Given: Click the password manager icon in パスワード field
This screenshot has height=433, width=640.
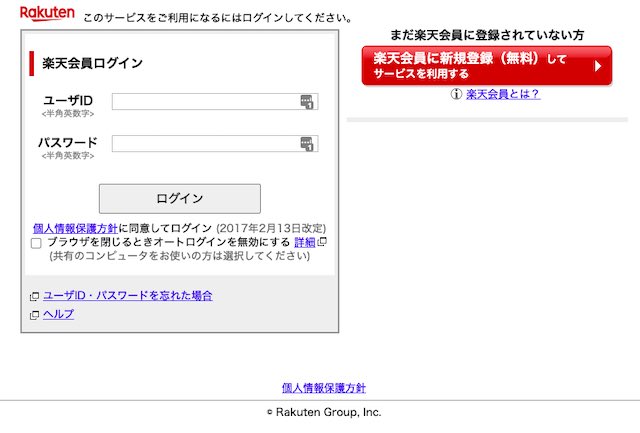Looking at the screenshot, I should click(x=307, y=144).
